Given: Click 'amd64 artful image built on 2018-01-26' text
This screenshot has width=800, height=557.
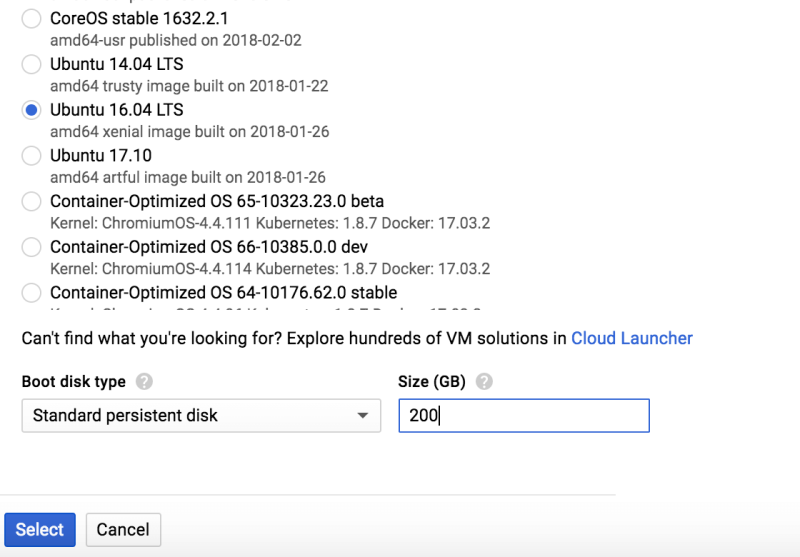Looking at the screenshot, I should (188, 178).
